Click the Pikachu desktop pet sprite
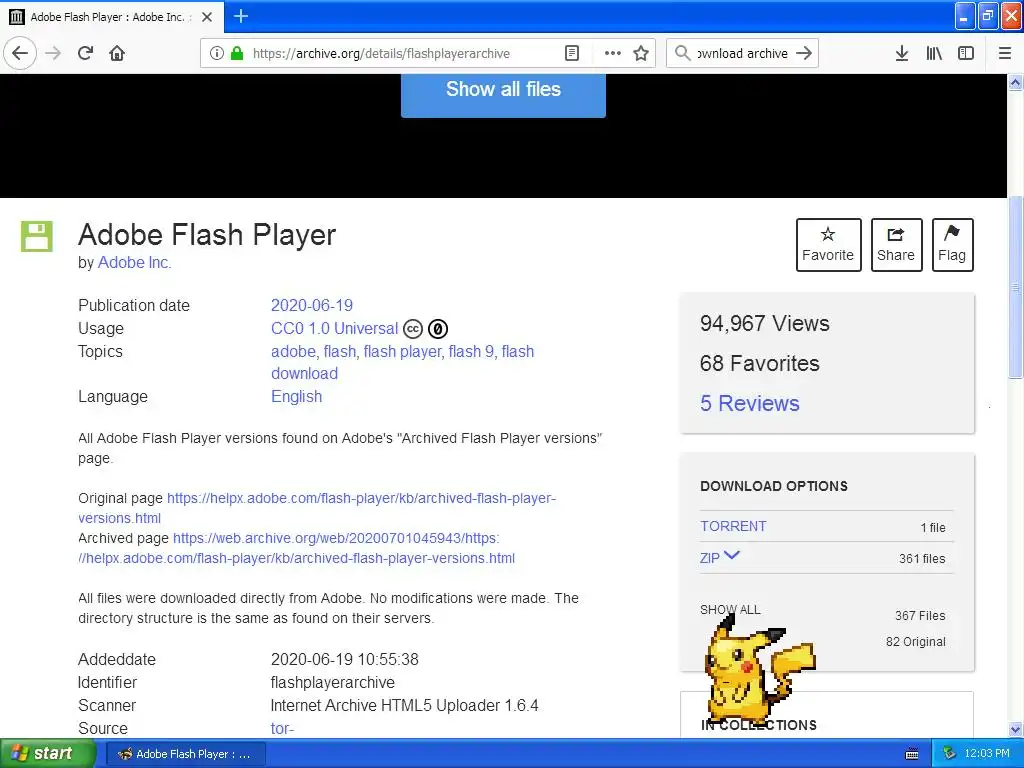This screenshot has width=1024, height=768. [x=760, y=671]
